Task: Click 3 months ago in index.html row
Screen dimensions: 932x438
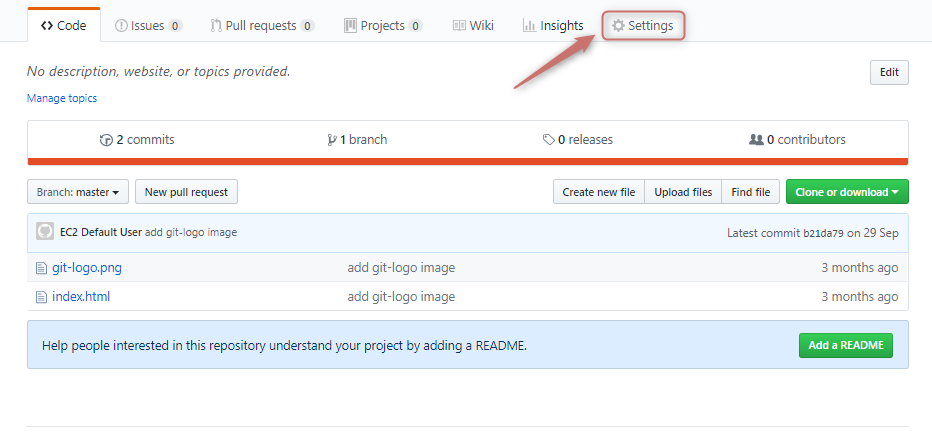Action: click(859, 296)
